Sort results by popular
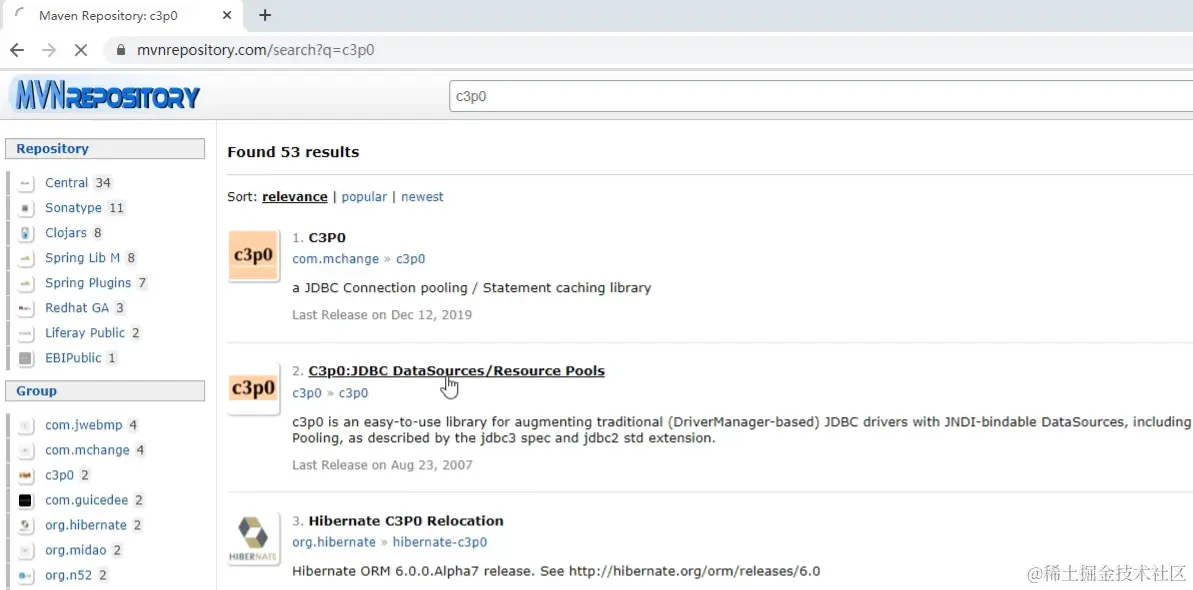The width and height of the screenshot is (1193, 590). tap(364, 196)
